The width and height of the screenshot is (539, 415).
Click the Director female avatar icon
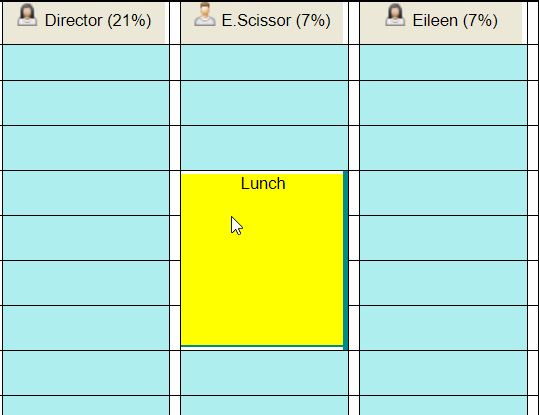coord(27,15)
